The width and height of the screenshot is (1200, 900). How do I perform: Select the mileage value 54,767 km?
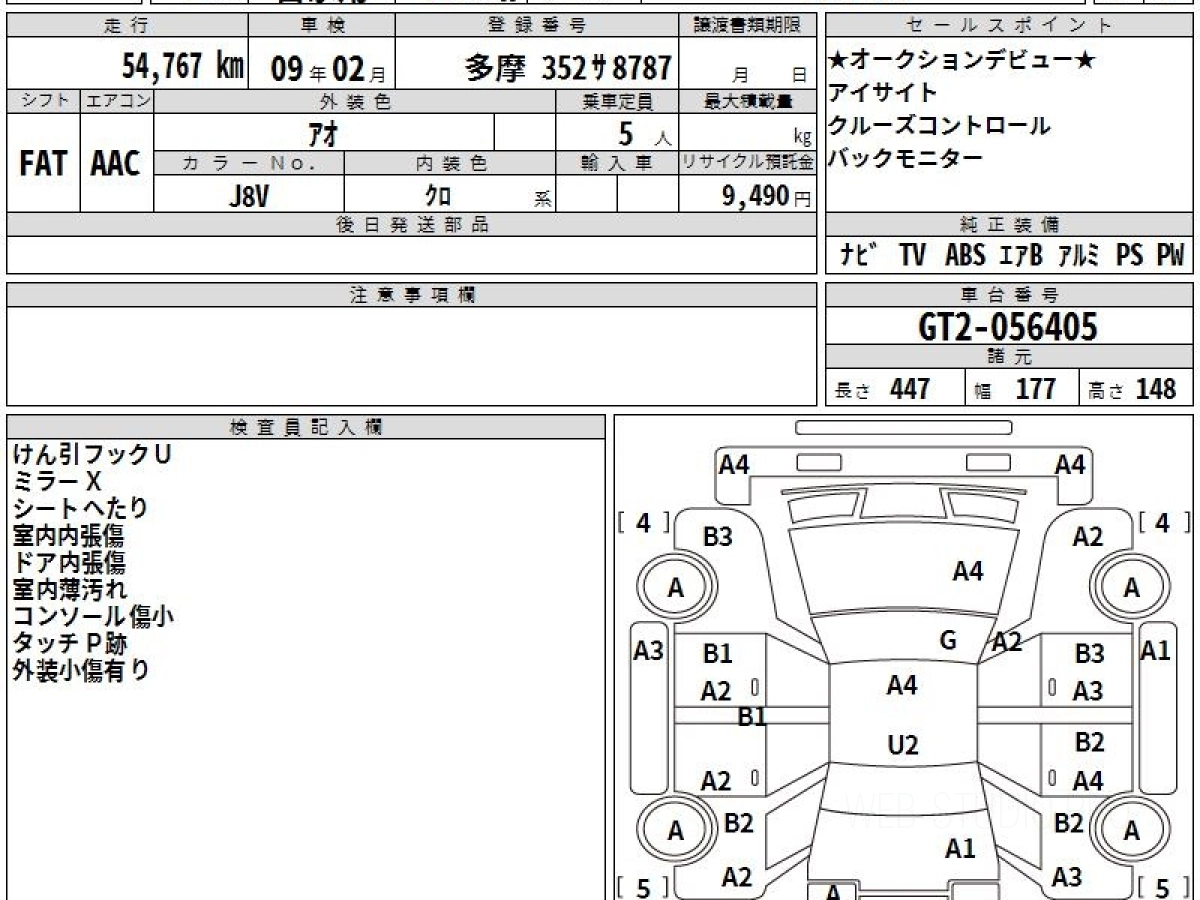(183, 67)
